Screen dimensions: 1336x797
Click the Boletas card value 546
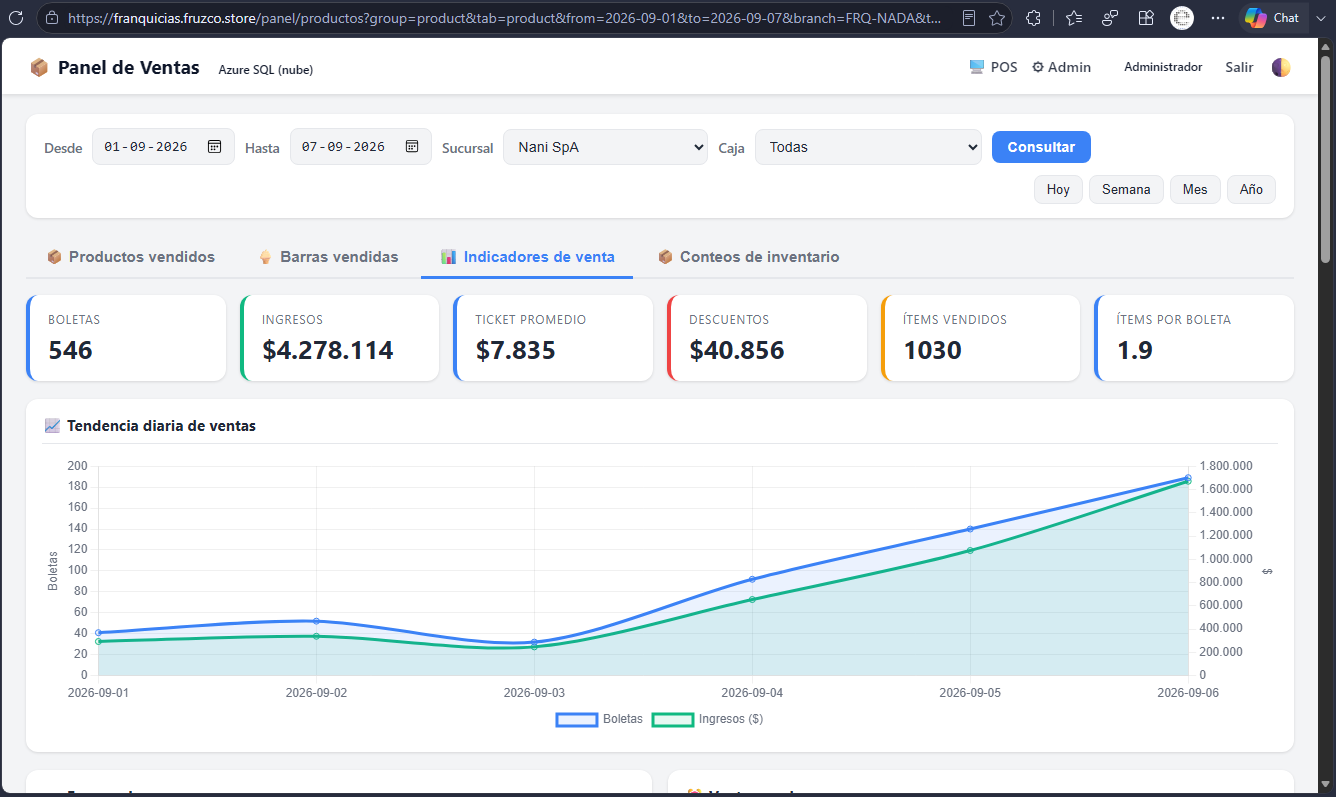[x=70, y=350]
